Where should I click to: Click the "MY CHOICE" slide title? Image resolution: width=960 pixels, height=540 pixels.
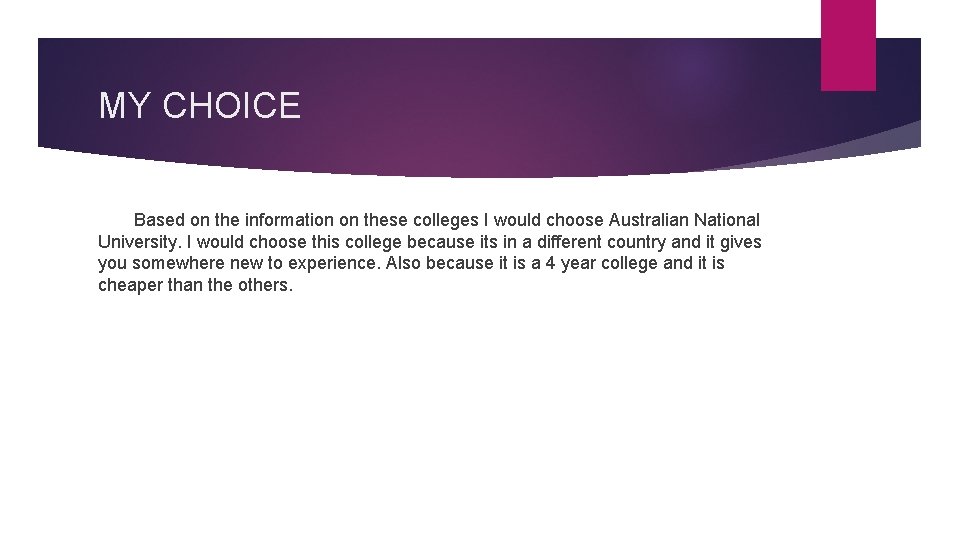(199, 106)
